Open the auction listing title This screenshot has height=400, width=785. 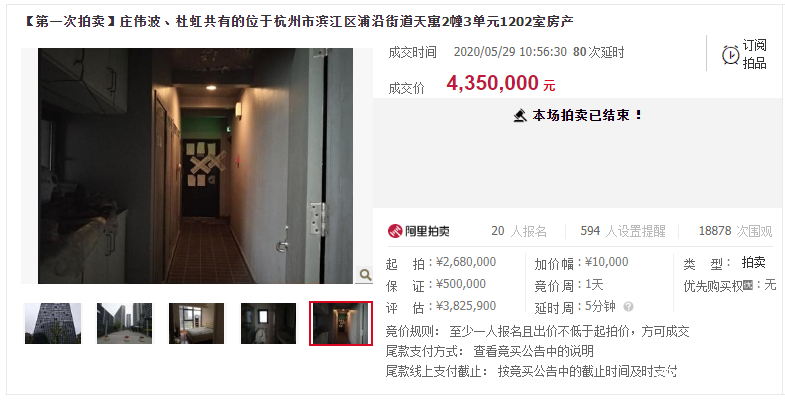(299, 22)
